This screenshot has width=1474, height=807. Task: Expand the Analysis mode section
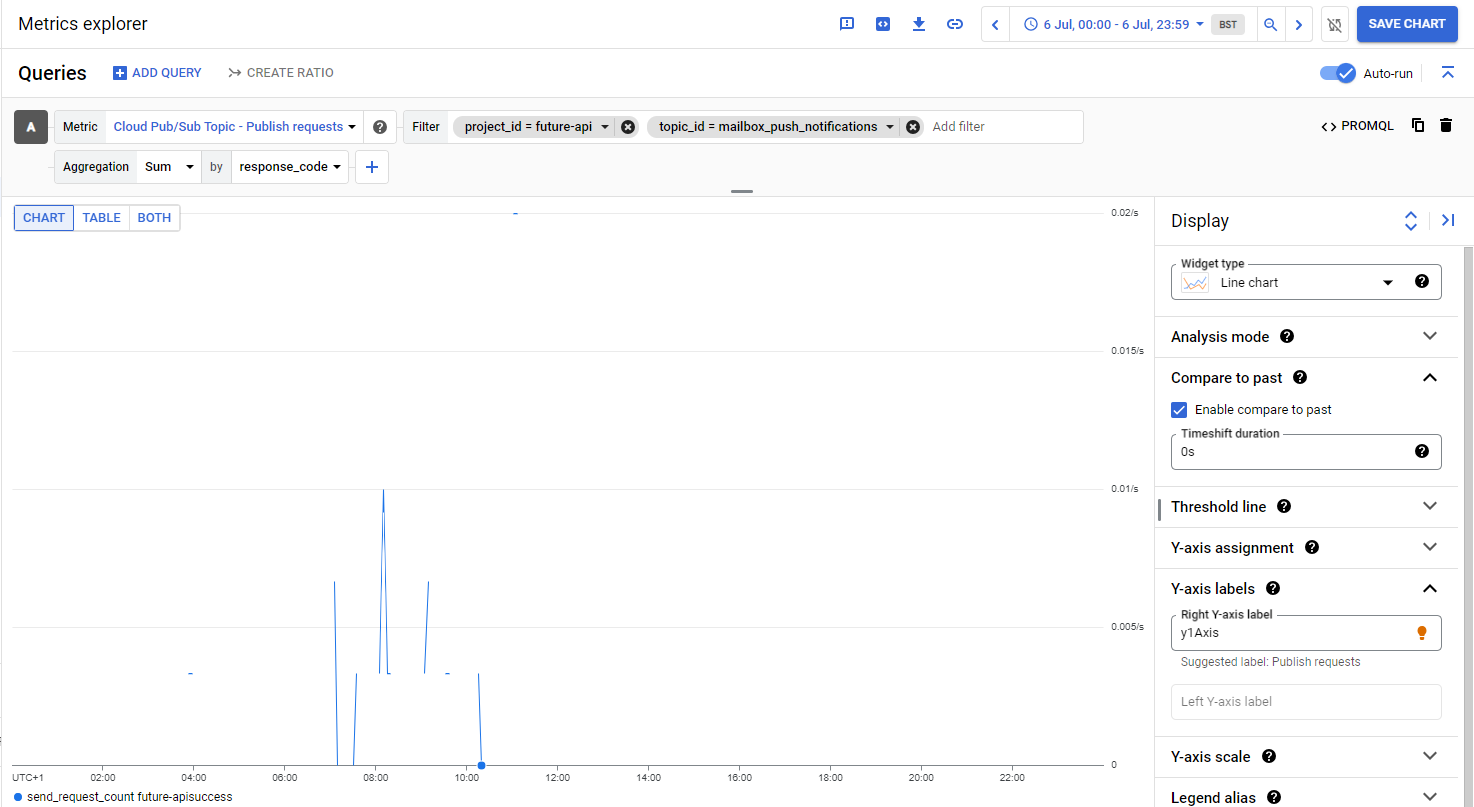click(x=1429, y=337)
